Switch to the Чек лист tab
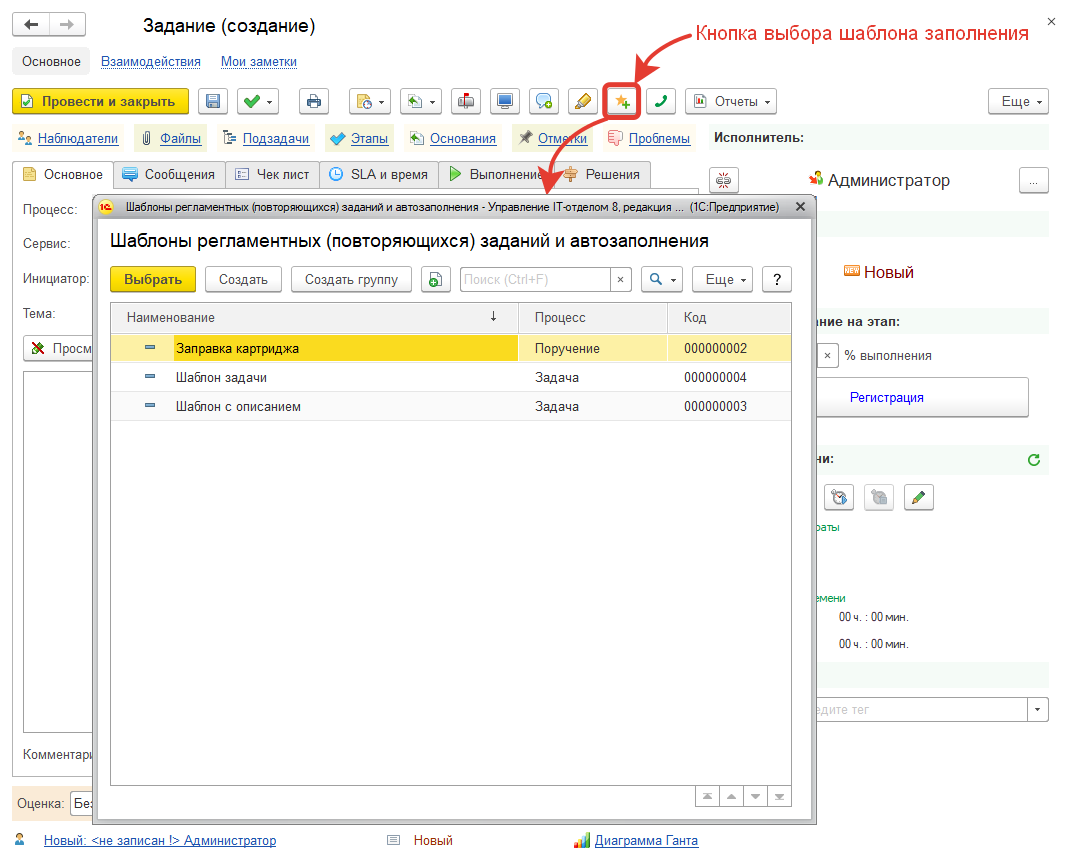The image size is (1067, 861). click(x=272, y=174)
